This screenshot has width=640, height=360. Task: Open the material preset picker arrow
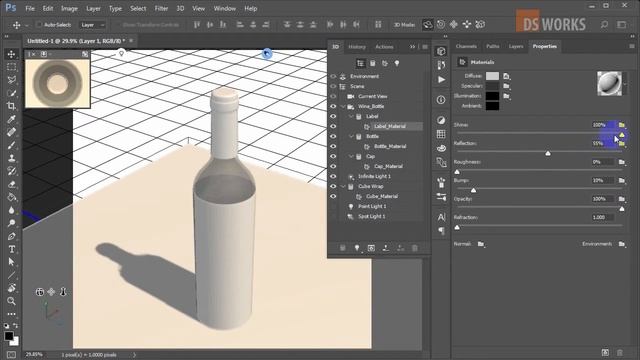point(625,84)
